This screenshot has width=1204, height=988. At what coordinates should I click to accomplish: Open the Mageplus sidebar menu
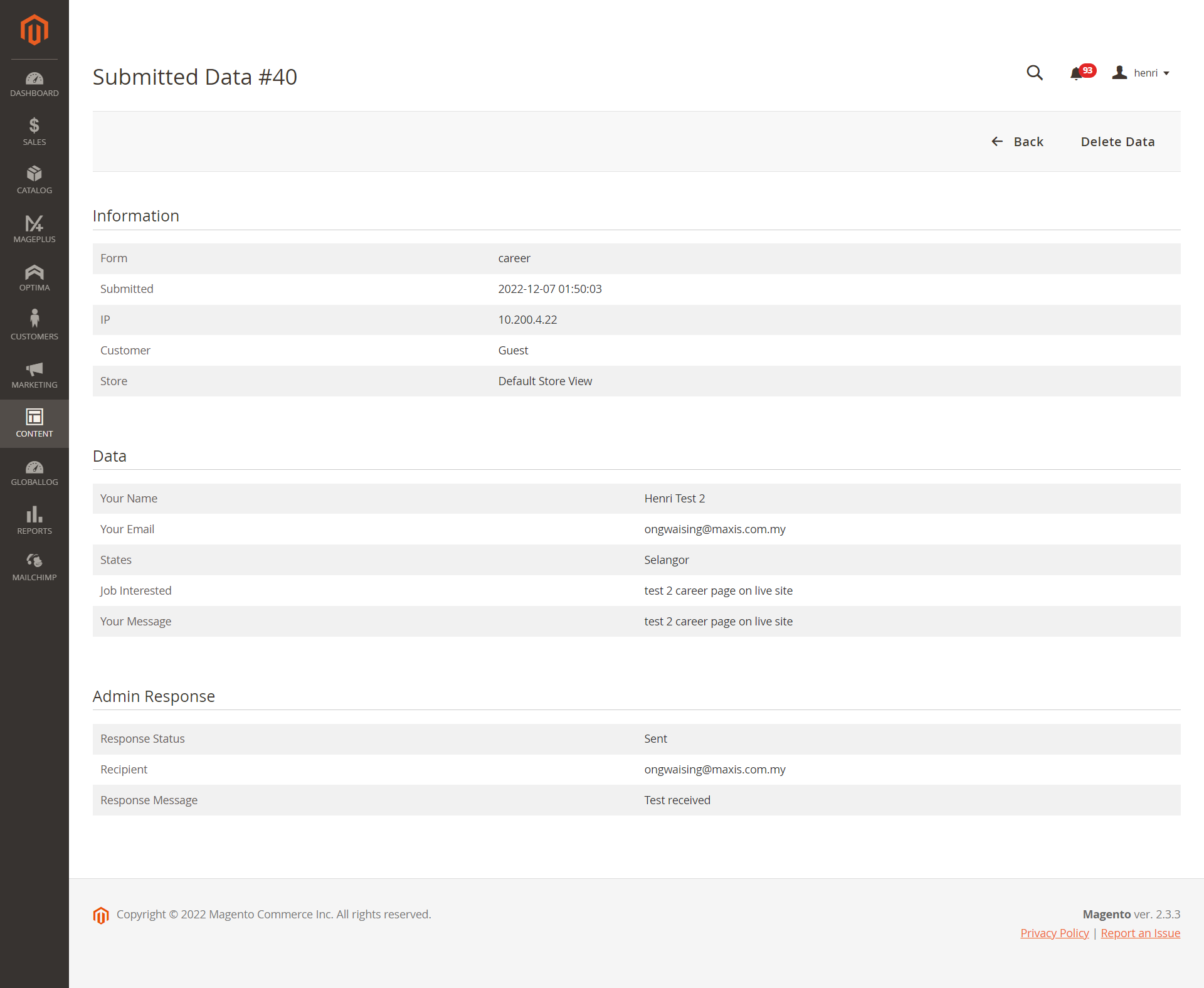click(x=34, y=229)
